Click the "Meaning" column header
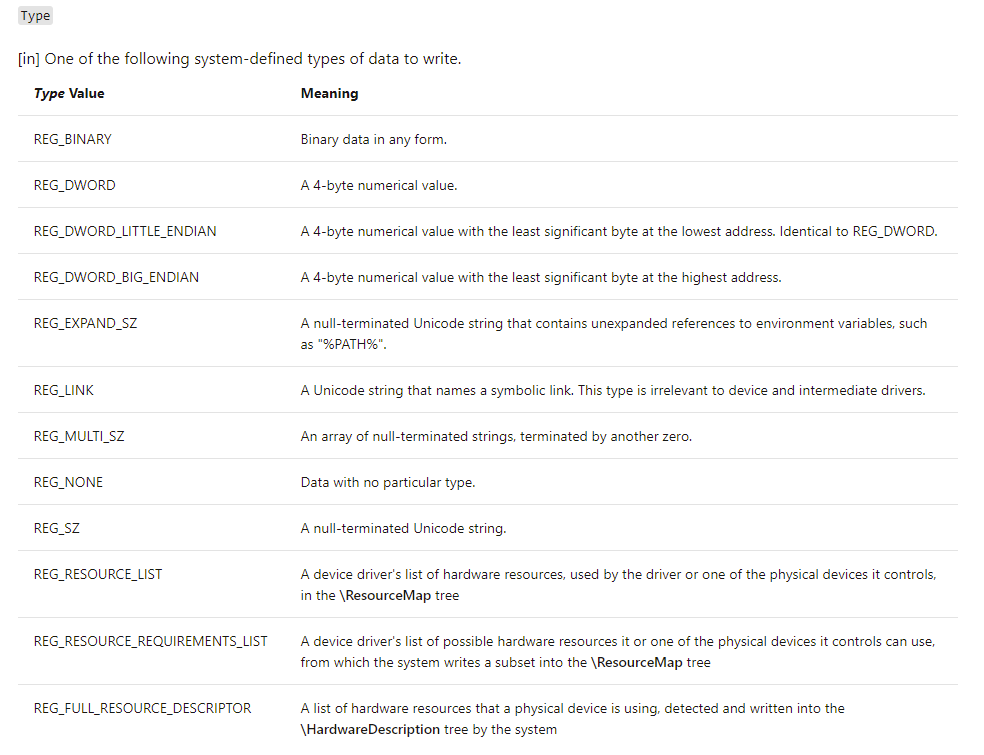 click(x=329, y=93)
